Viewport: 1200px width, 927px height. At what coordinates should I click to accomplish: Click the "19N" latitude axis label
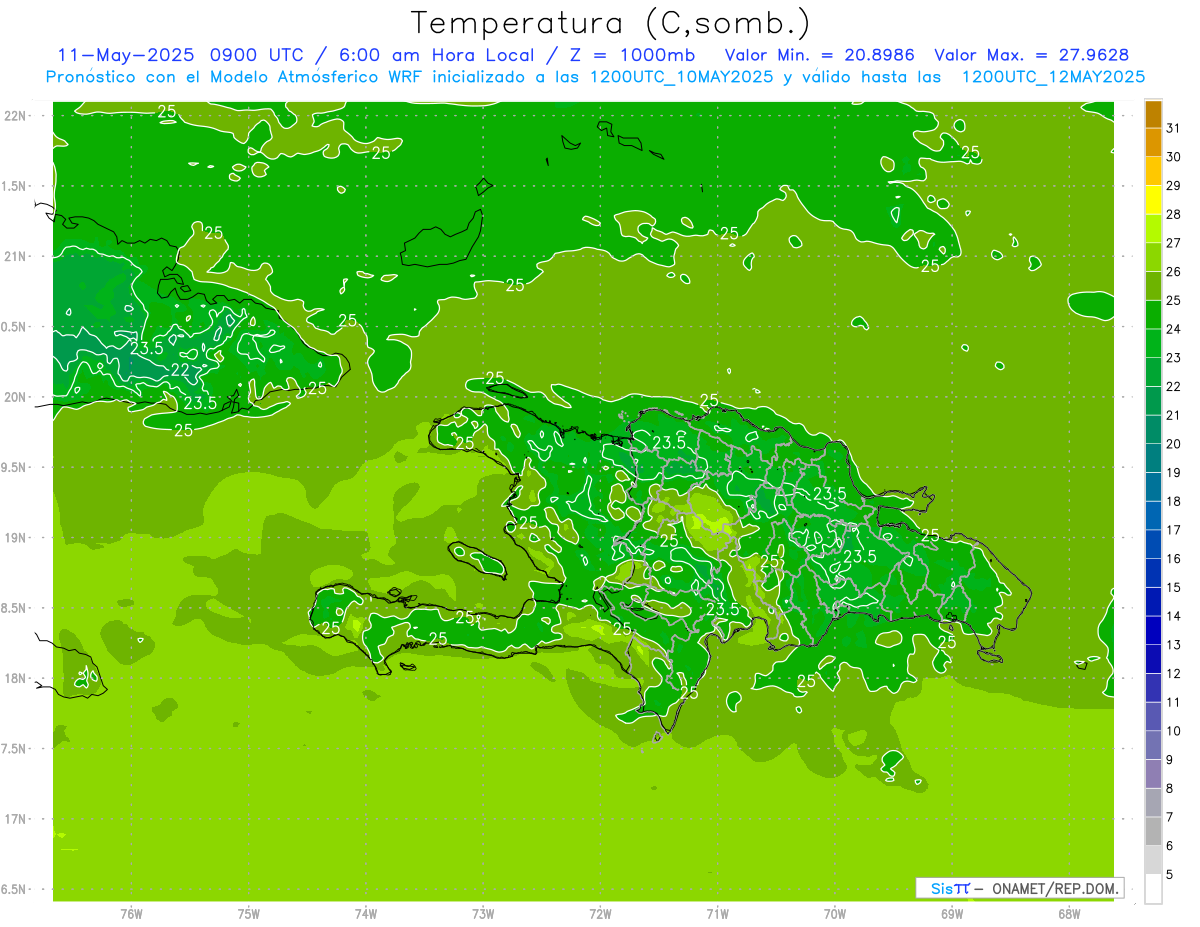coord(17,538)
